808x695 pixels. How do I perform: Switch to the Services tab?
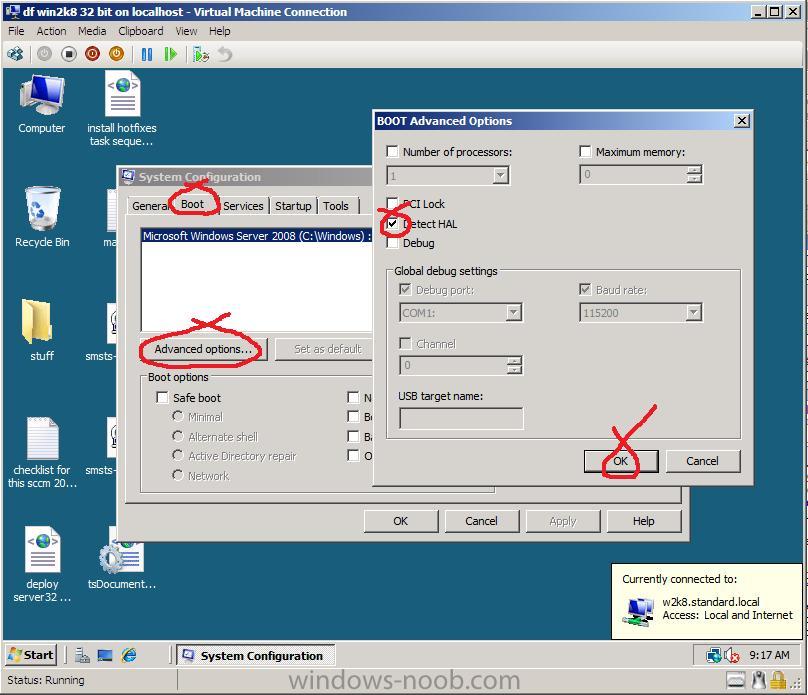point(243,206)
